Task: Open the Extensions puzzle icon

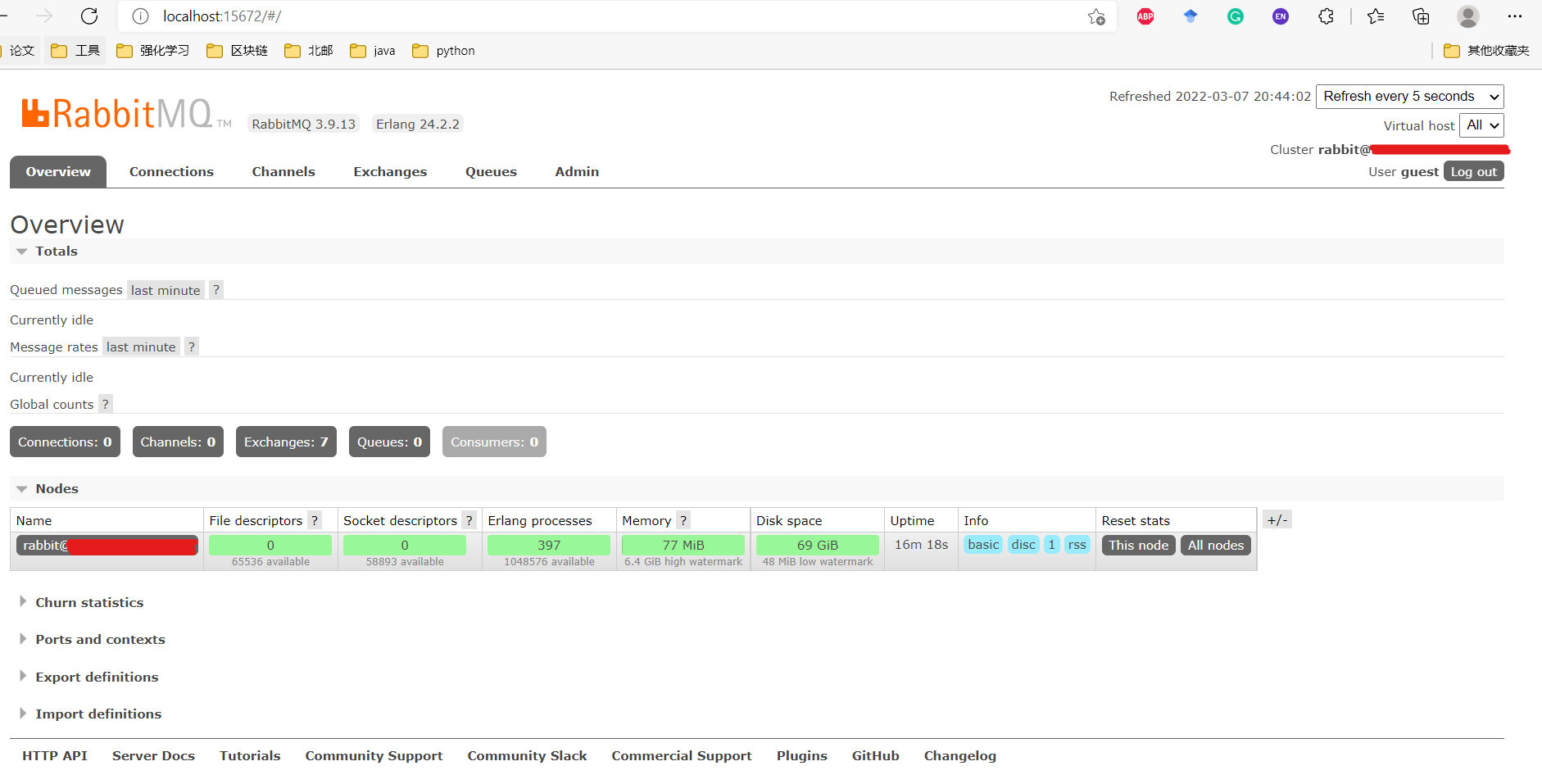Action: 1326,16
